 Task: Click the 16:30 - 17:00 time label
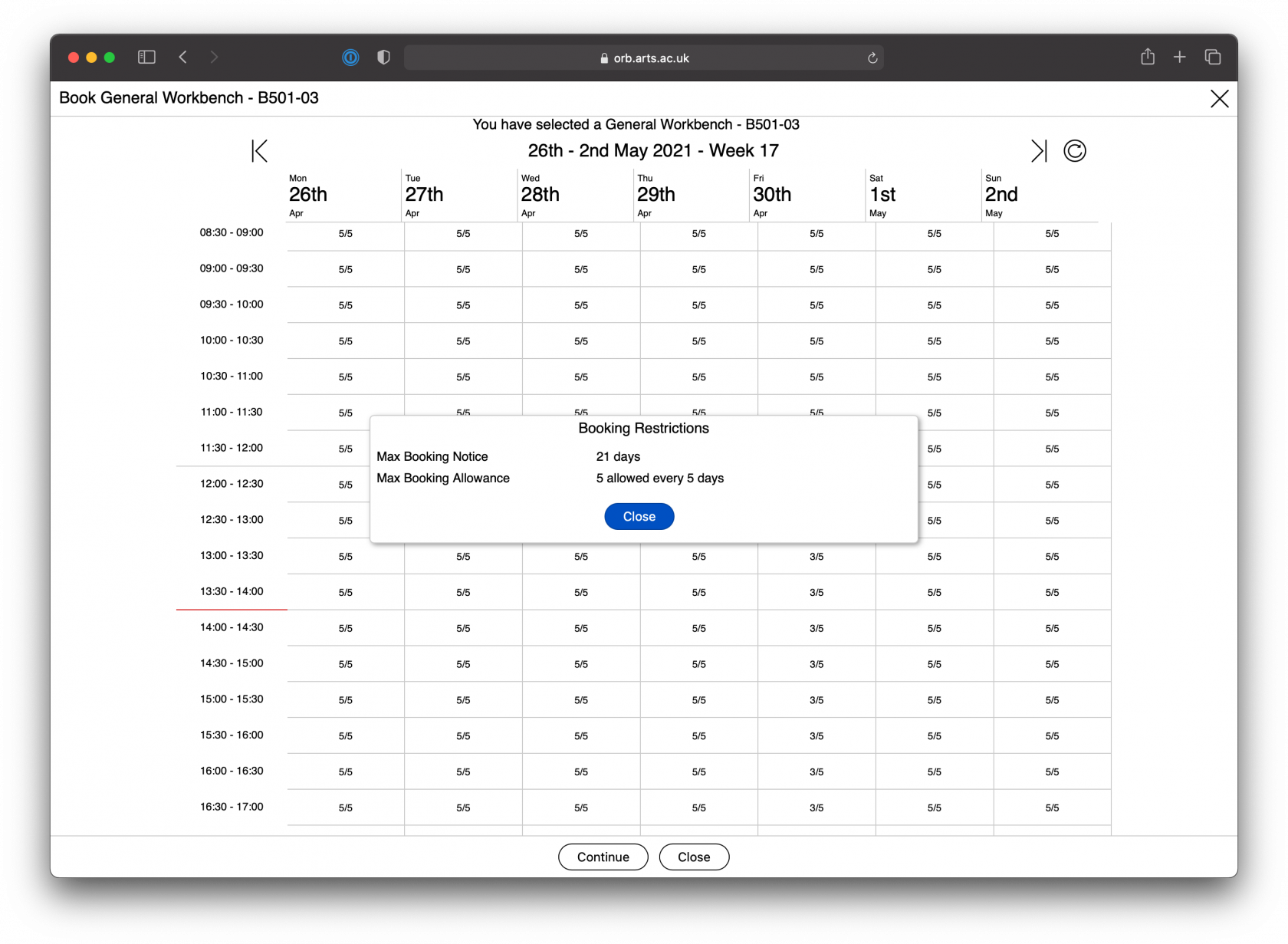(x=232, y=807)
